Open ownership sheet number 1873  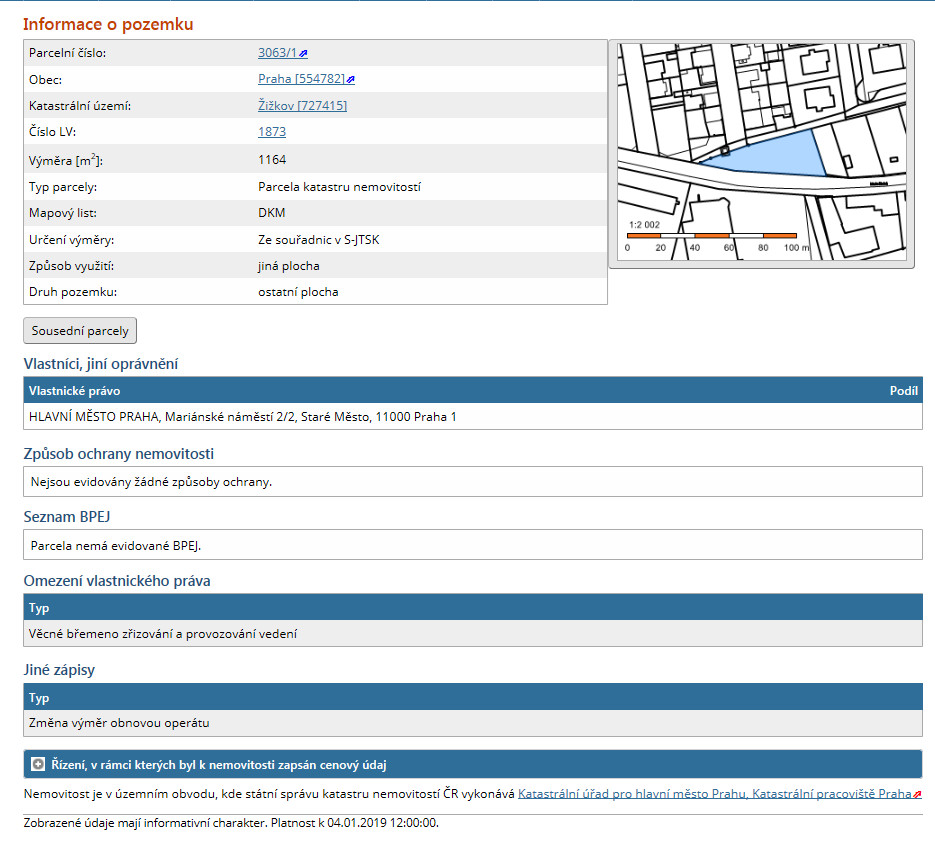tap(272, 131)
